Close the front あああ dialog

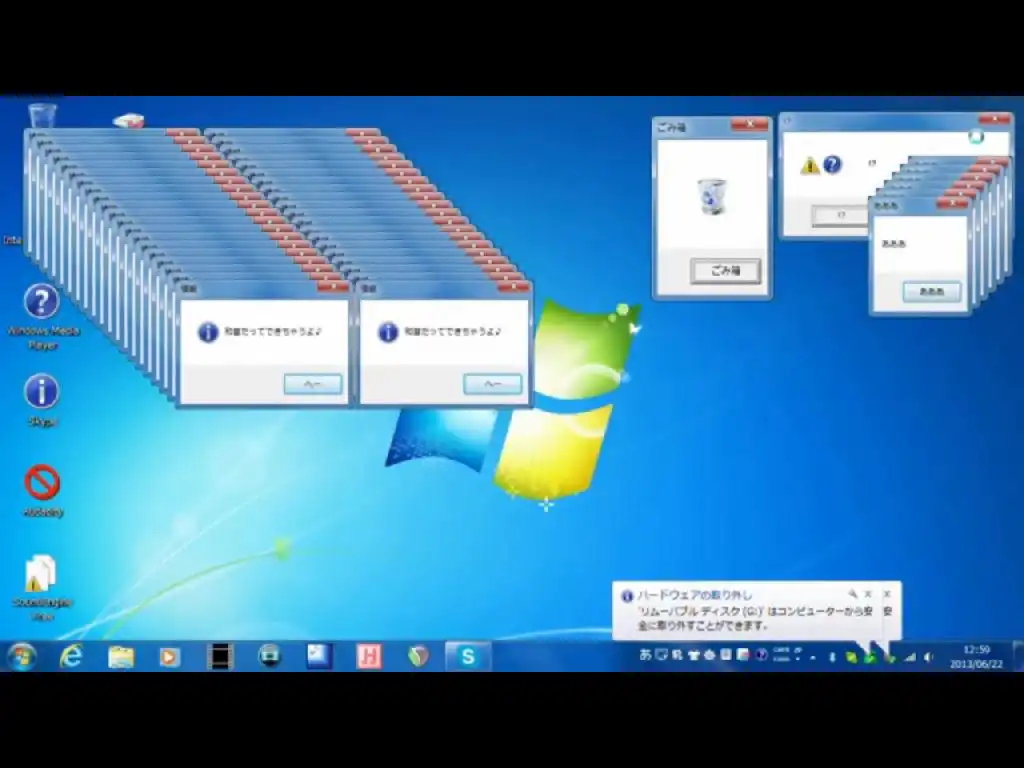(952, 204)
